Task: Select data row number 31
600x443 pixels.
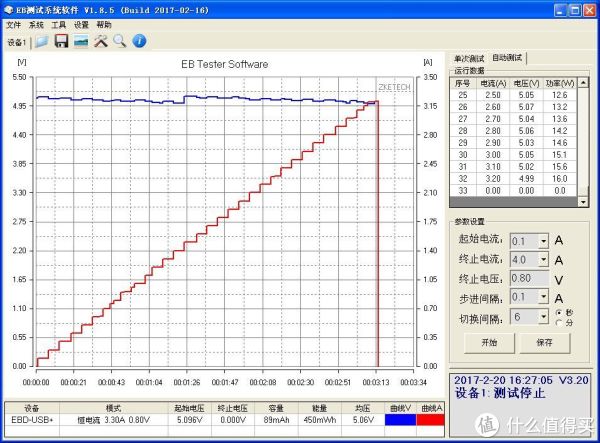Action: [x=514, y=167]
